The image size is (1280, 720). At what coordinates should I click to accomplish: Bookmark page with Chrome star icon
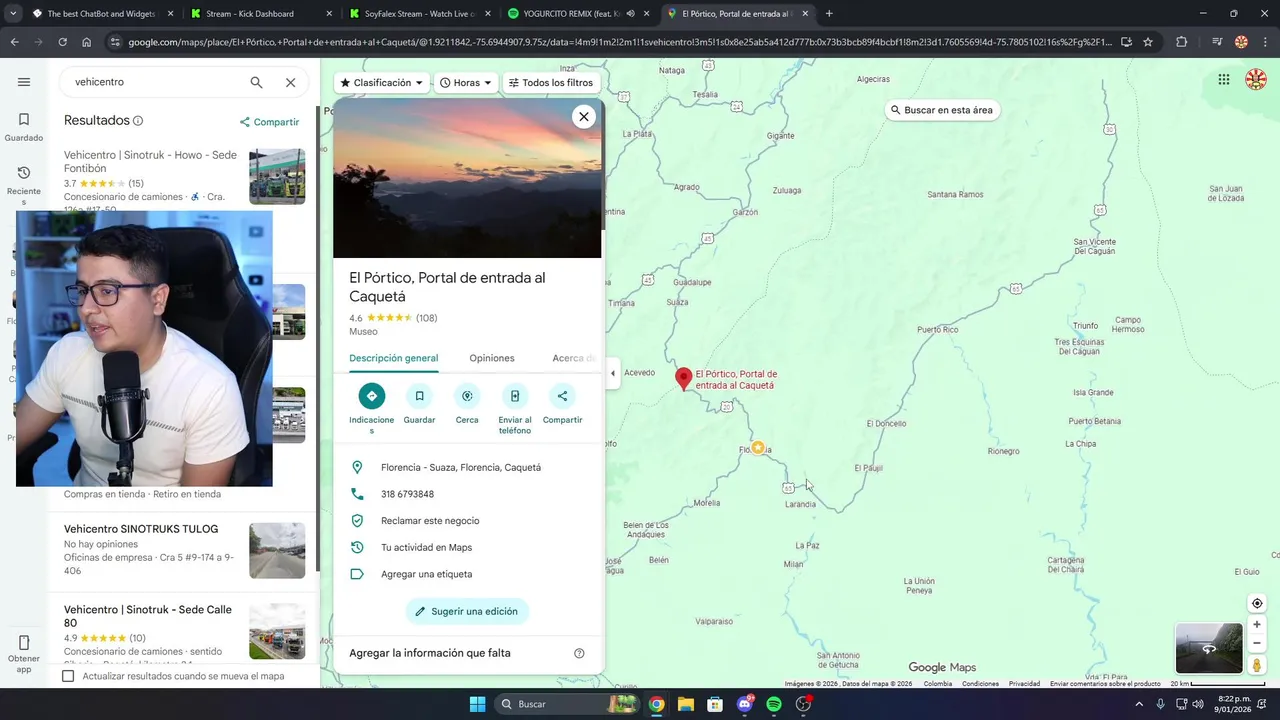click(1148, 42)
